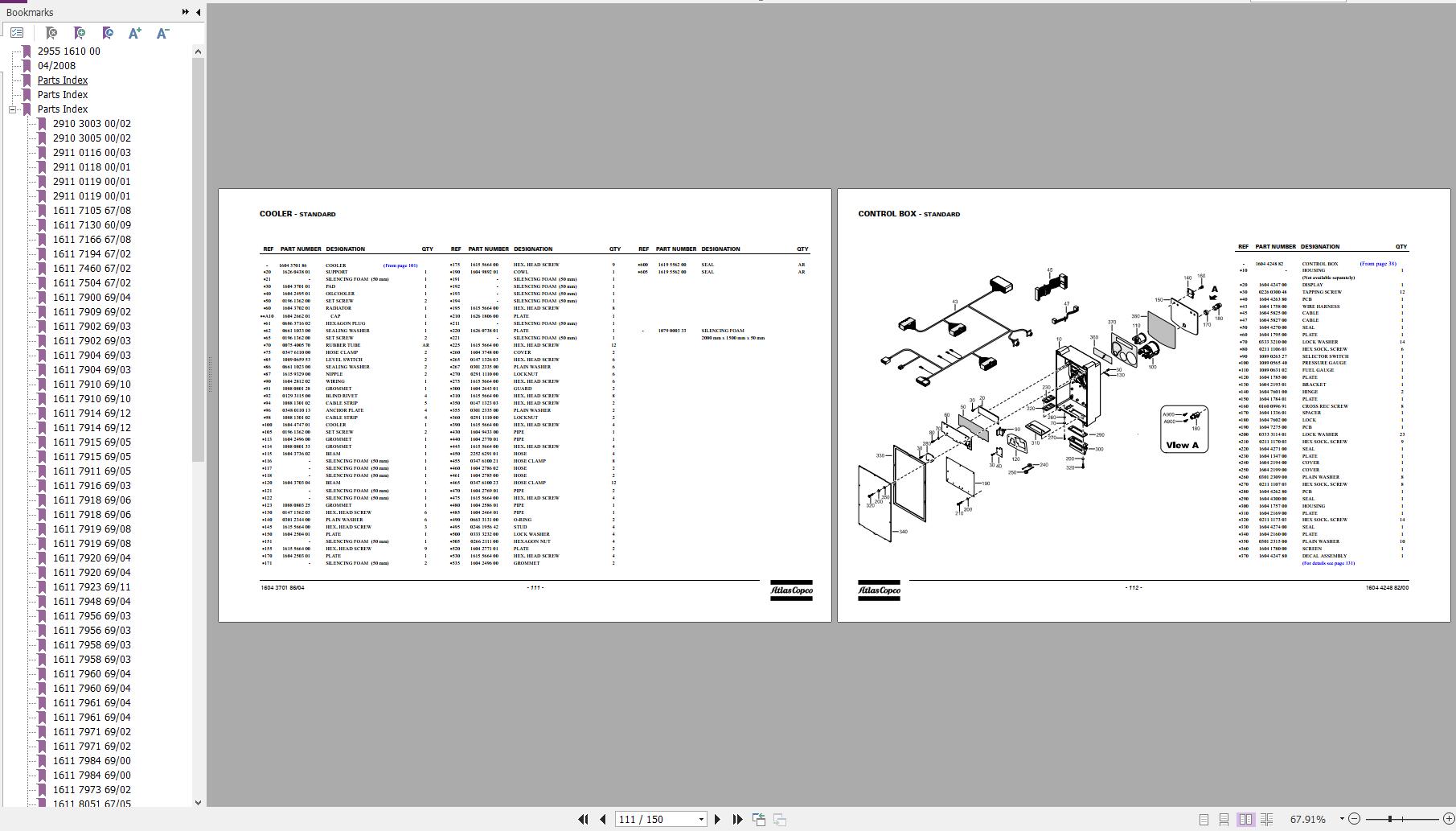Go to the previous page

603,819
